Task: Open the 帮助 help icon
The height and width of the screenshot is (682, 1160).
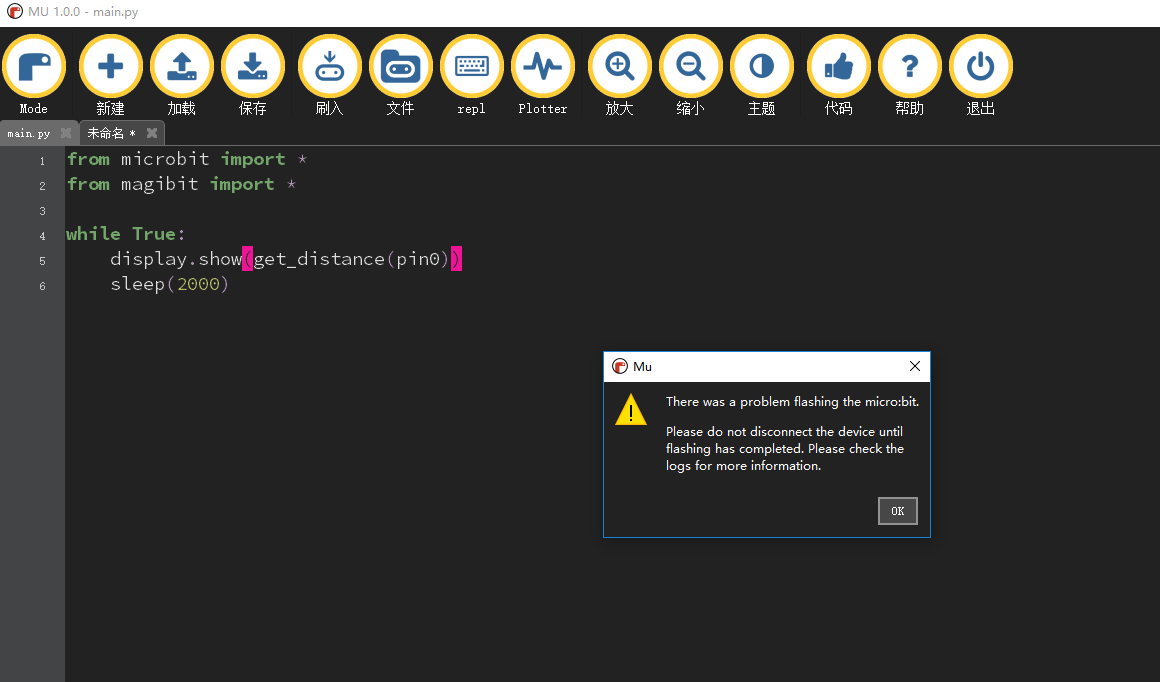Action: [909, 66]
